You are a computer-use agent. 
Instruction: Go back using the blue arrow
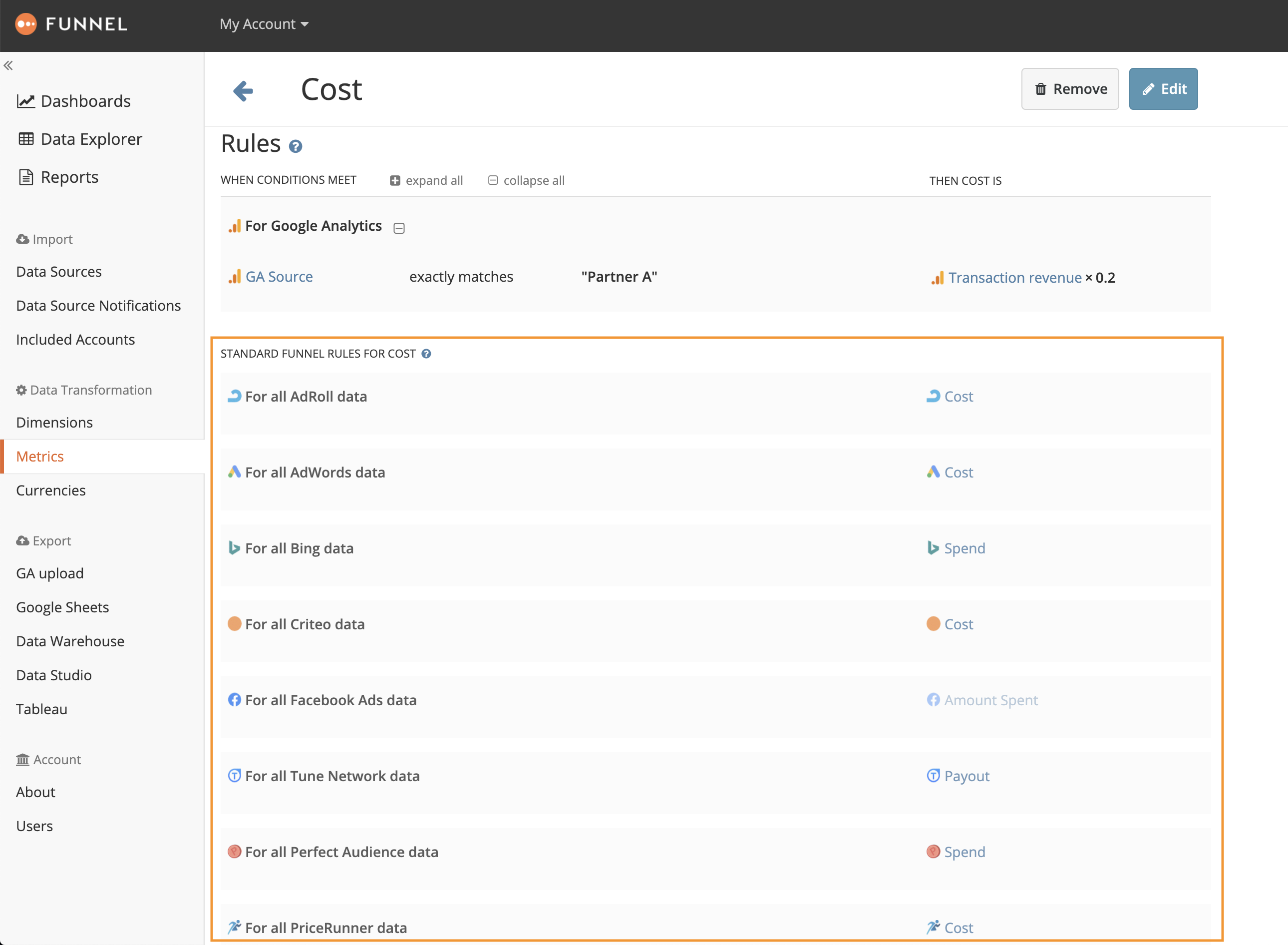[243, 90]
